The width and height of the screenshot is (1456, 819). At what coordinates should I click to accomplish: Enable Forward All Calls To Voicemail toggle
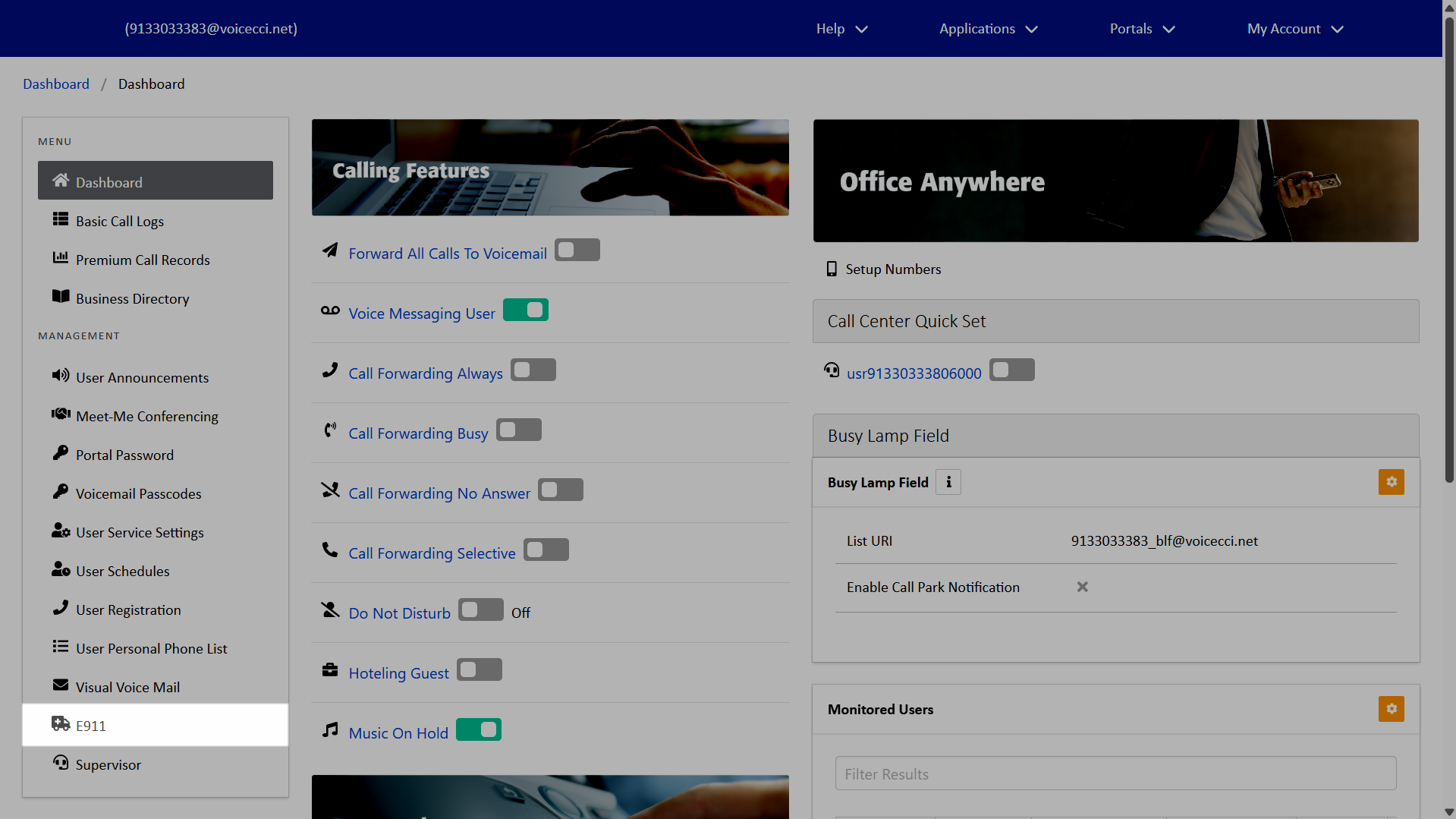pyautogui.click(x=577, y=250)
